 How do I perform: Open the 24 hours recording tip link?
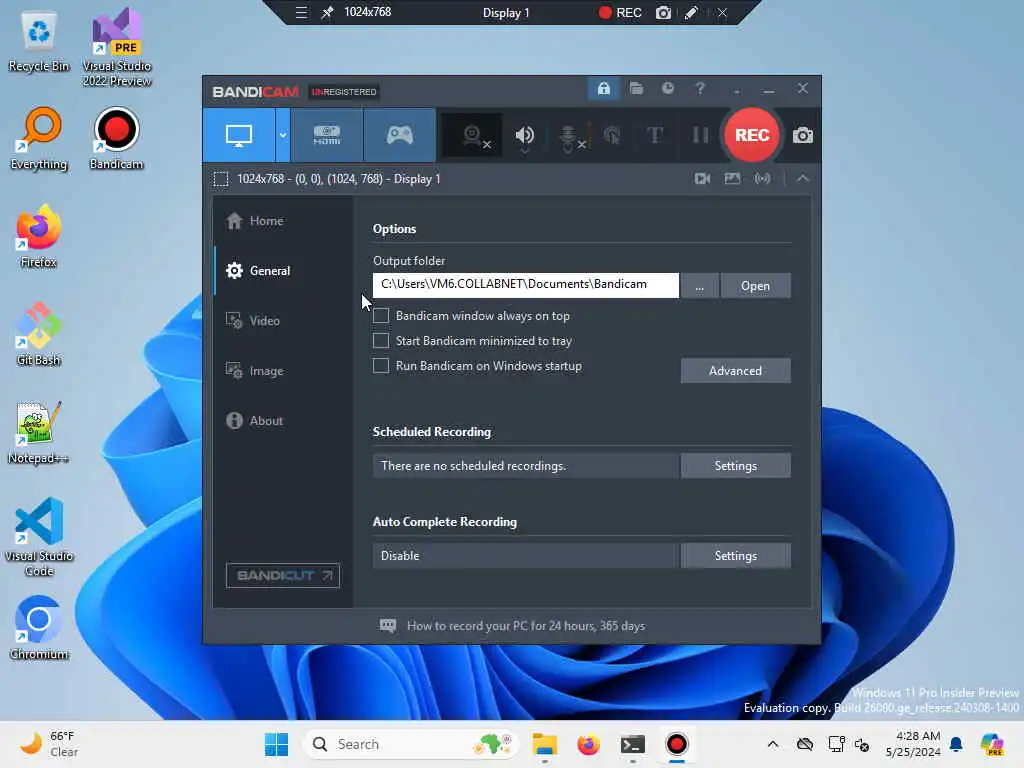coord(526,626)
